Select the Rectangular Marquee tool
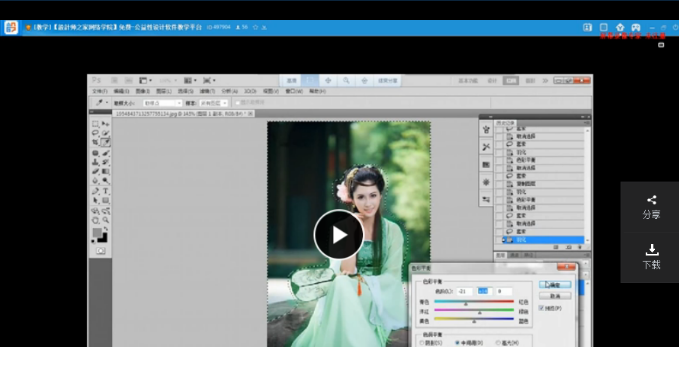The width and height of the screenshot is (679, 370). tap(95, 124)
